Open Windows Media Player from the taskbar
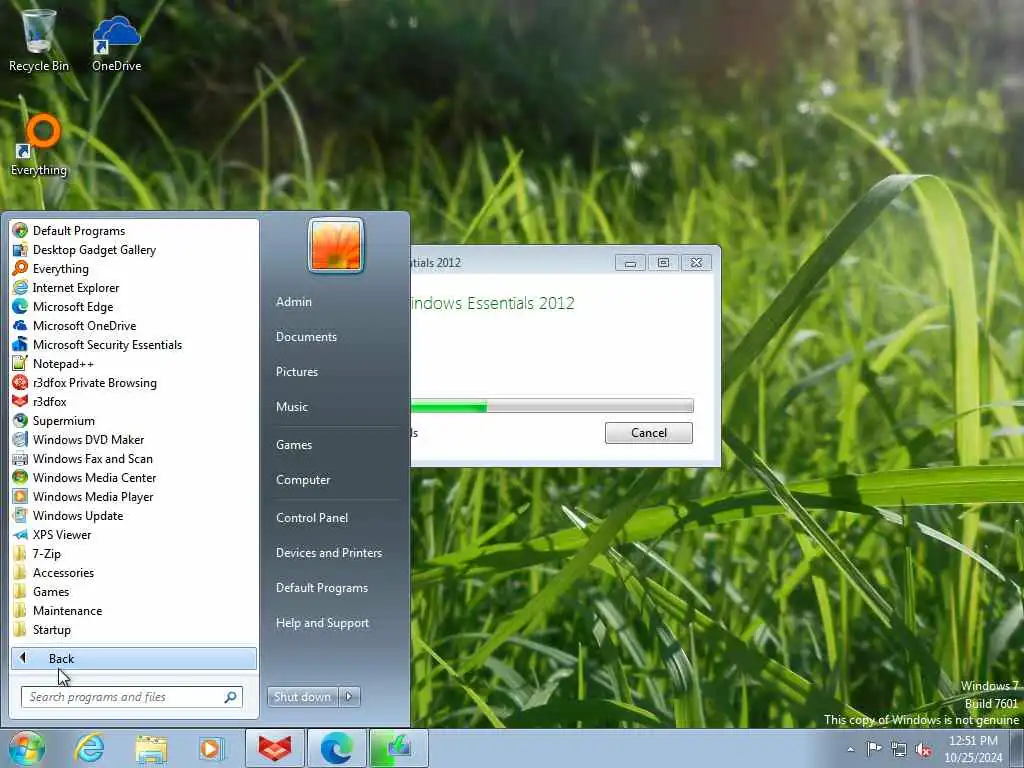 (x=211, y=748)
